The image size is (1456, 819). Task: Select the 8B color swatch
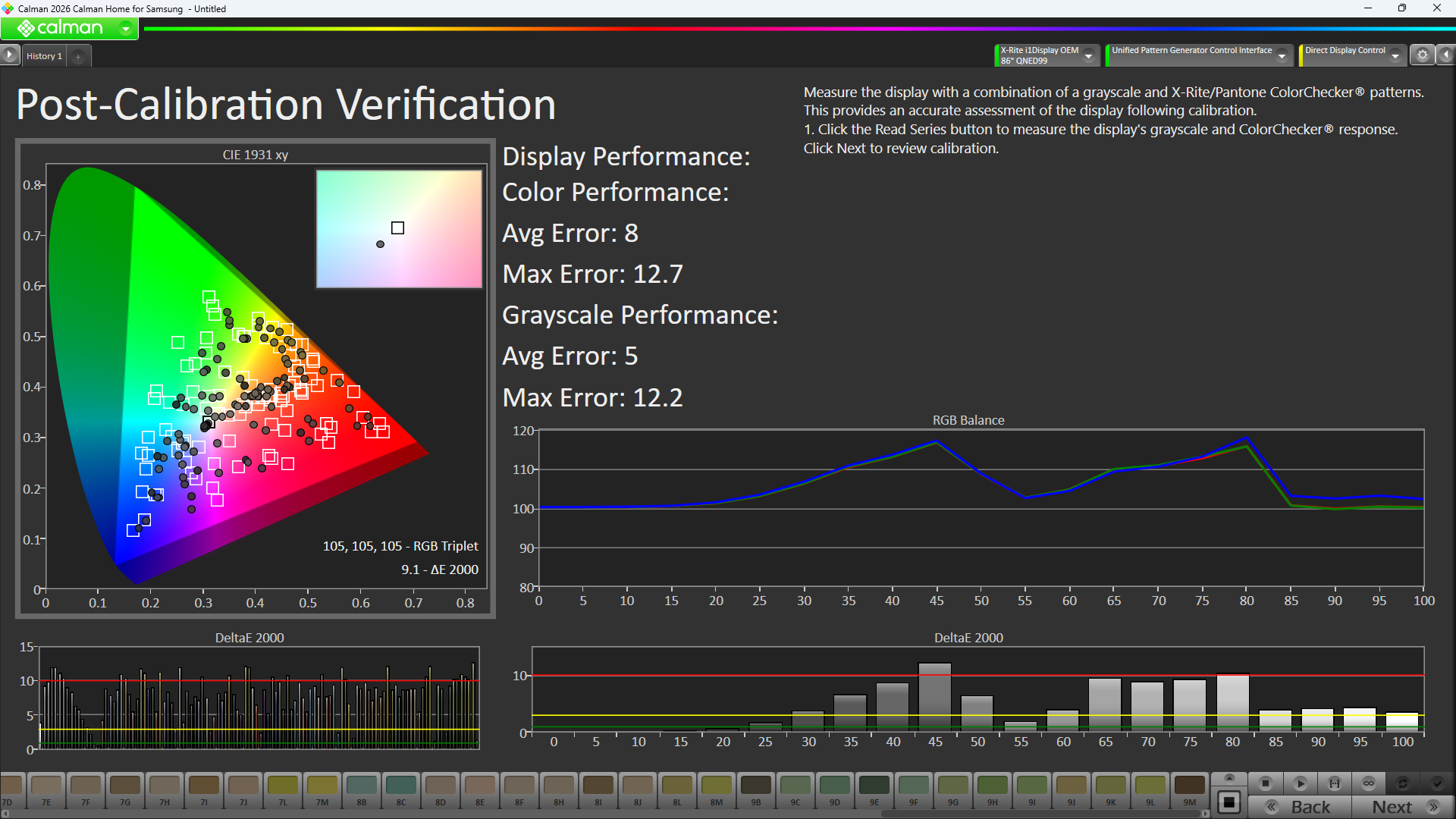tap(362, 789)
